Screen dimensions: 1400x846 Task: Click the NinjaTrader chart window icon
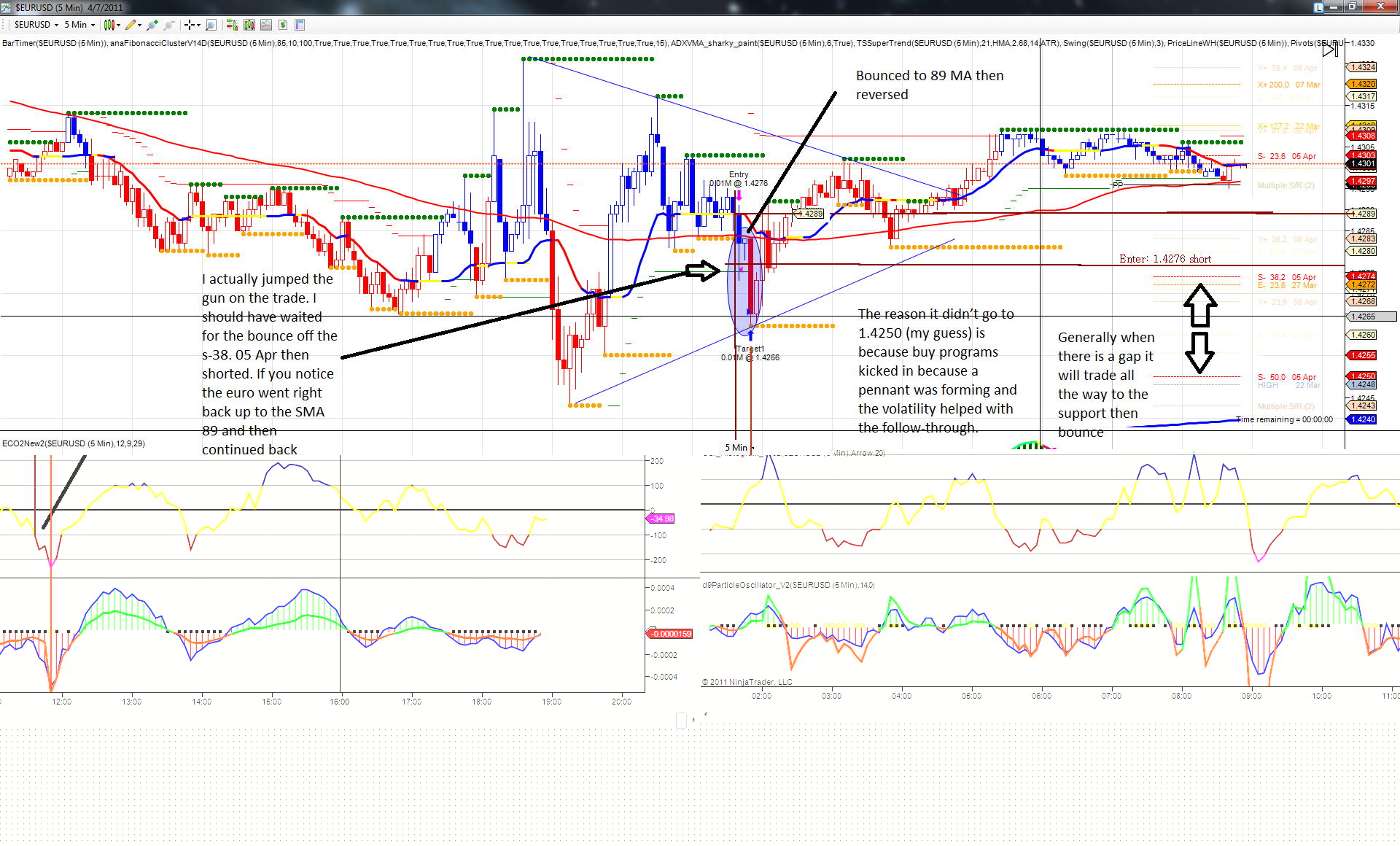pyautogui.click(x=7, y=7)
